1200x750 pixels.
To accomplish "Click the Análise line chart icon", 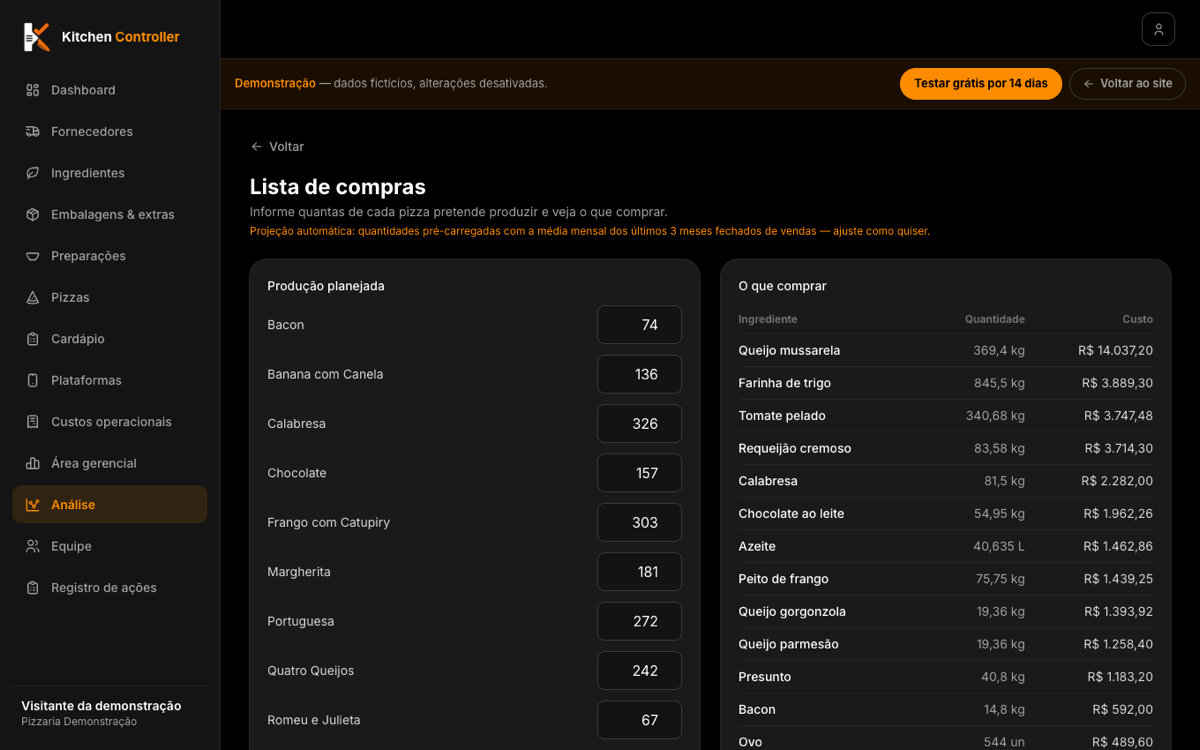I will point(33,505).
